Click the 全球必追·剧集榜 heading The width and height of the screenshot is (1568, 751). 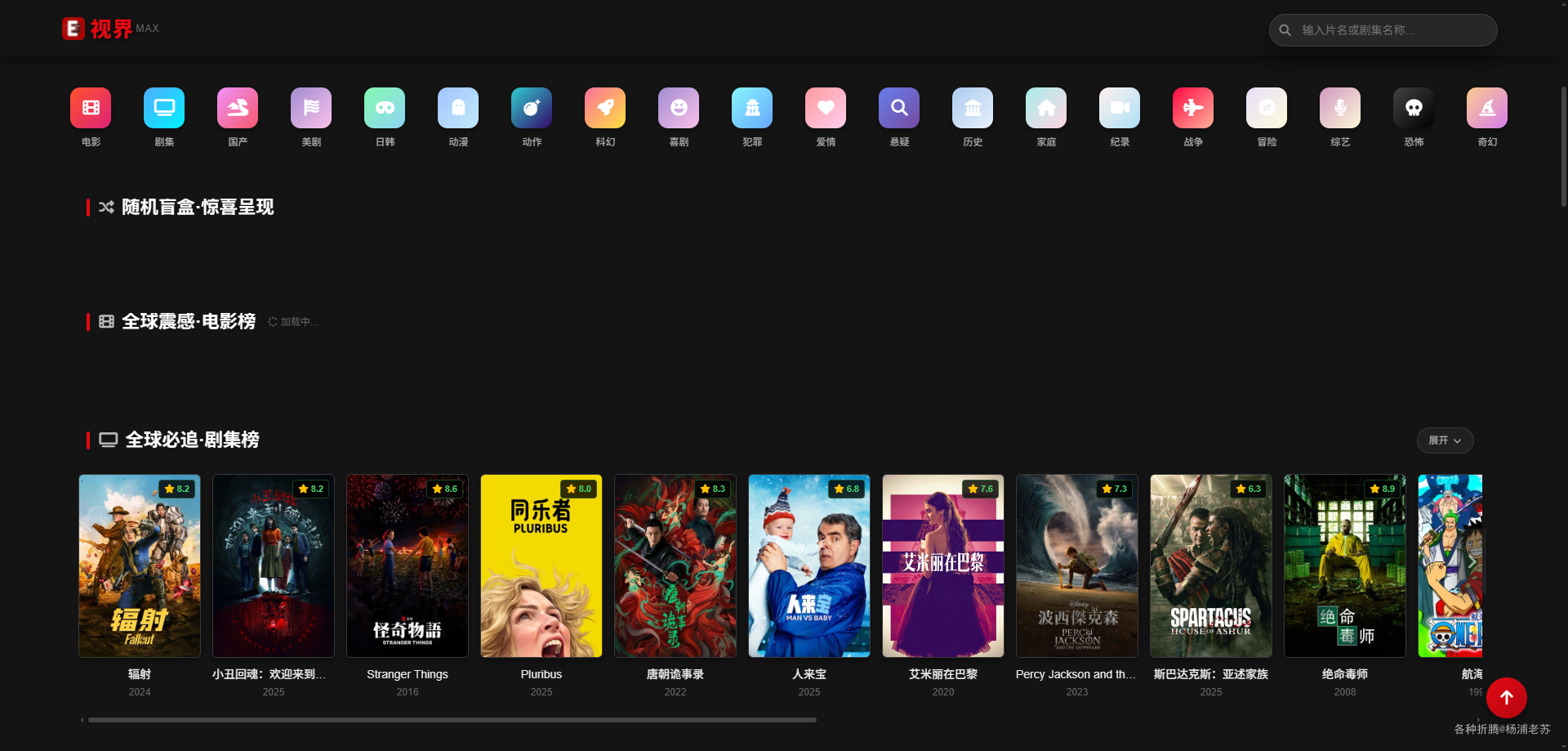(192, 440)
